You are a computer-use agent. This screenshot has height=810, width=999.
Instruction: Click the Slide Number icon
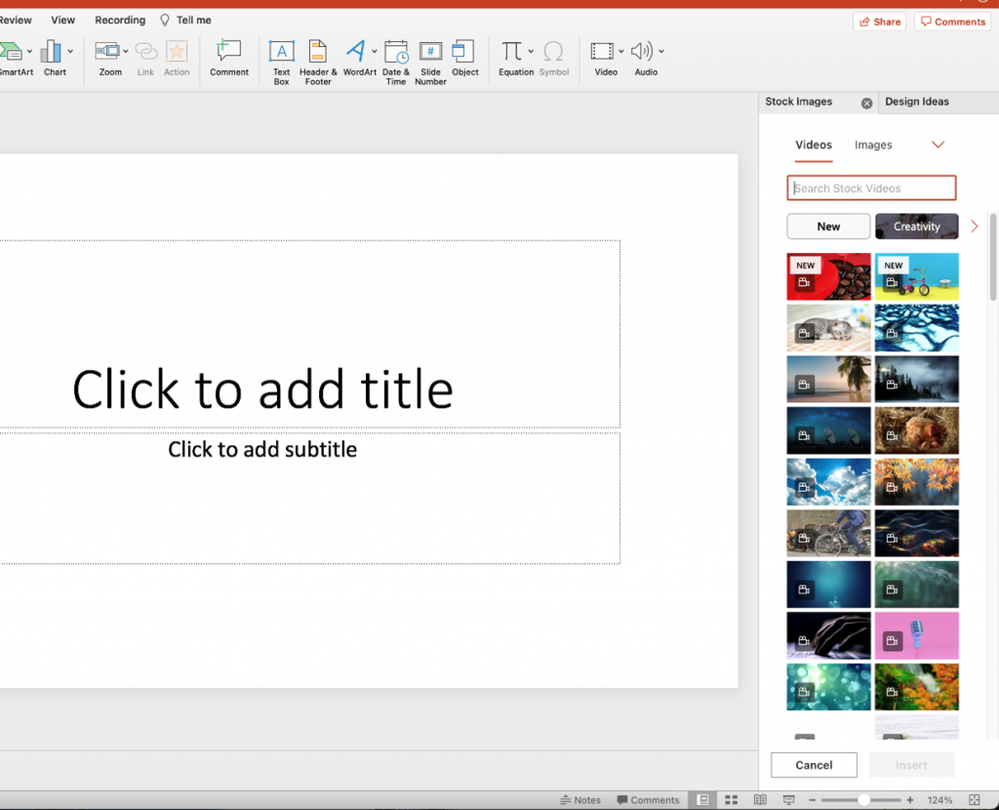click(x=430, y=59)
